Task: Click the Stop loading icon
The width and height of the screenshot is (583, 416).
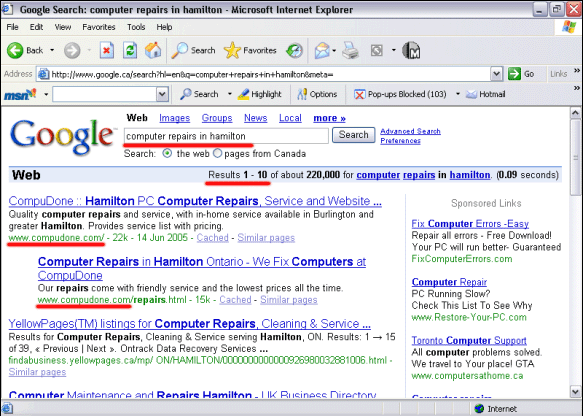Action: click(107, 50)
